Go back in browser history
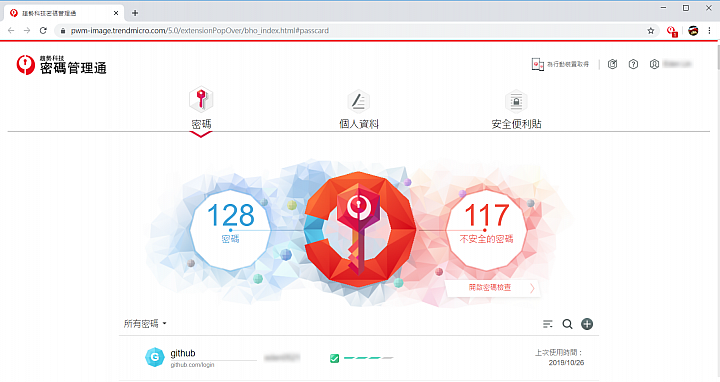This screenshot has height=382, width=720. point(11,30)
